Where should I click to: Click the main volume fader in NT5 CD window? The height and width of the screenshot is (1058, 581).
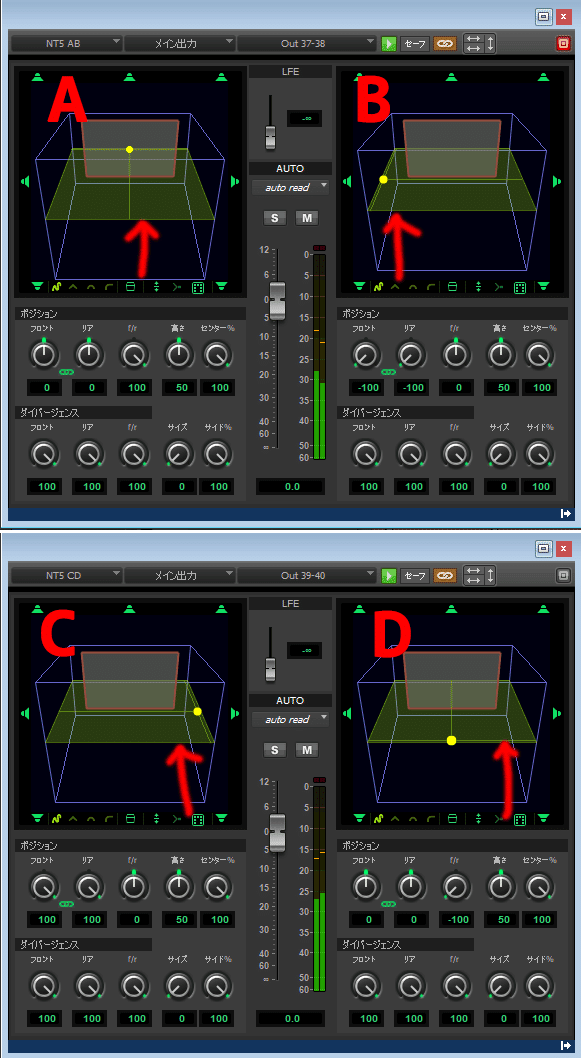(x=277, y=832)
